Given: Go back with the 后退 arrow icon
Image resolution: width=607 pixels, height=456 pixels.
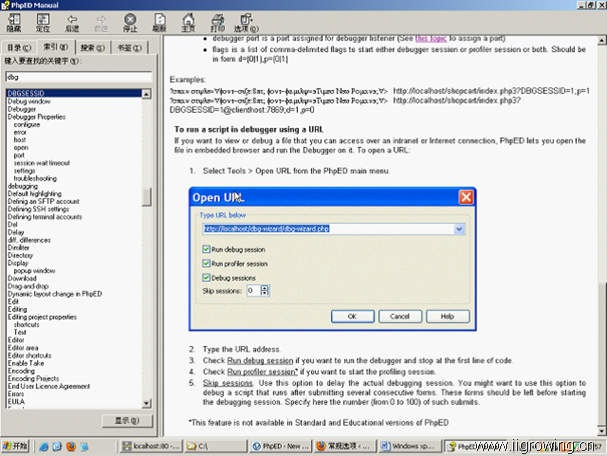Looking at the screenshot, I should (72, 22).
